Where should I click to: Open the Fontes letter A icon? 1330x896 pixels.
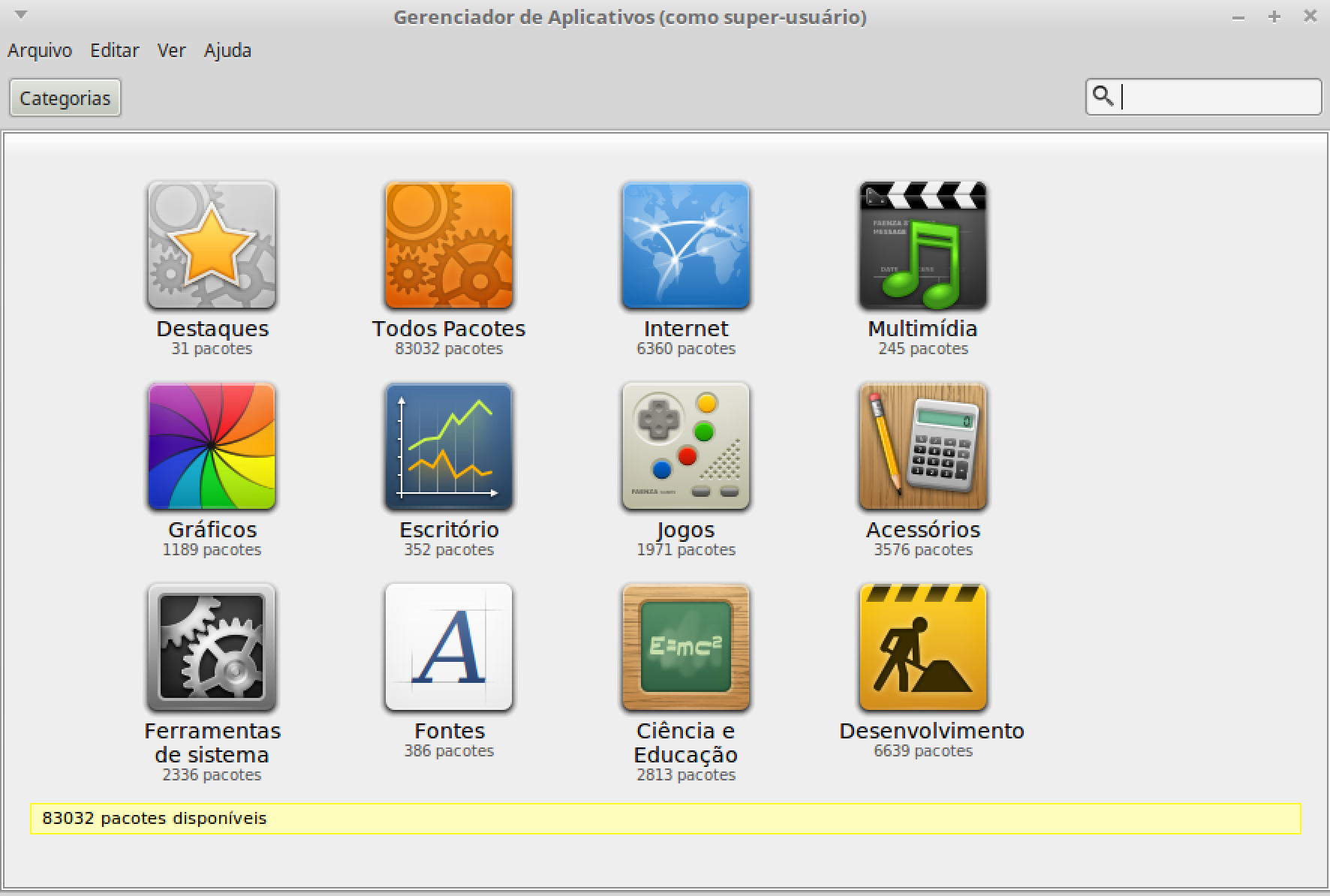449,648
